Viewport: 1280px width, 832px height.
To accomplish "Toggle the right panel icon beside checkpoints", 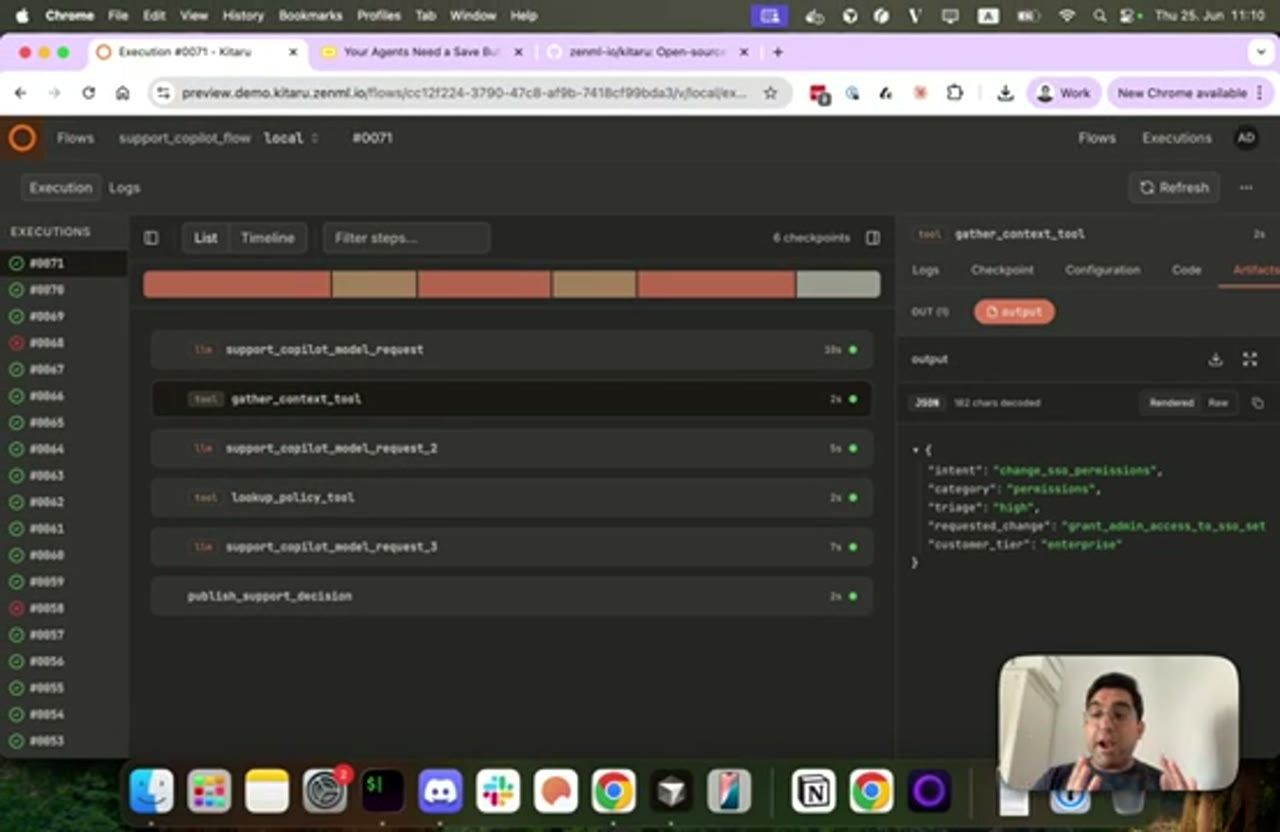I will tap(873, 238).
